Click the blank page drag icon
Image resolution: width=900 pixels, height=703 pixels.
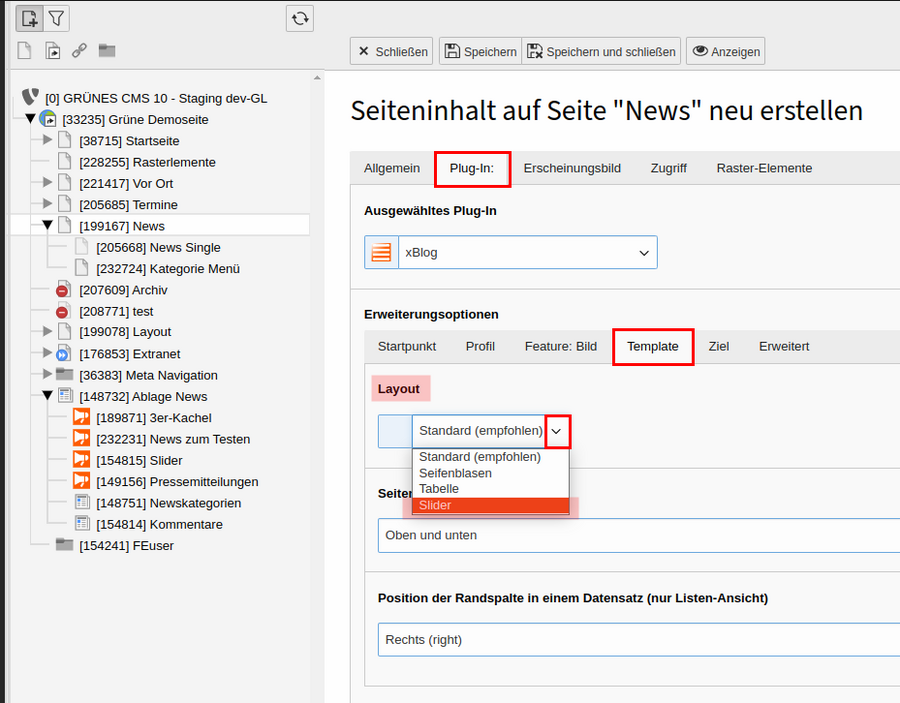point(25,51)
